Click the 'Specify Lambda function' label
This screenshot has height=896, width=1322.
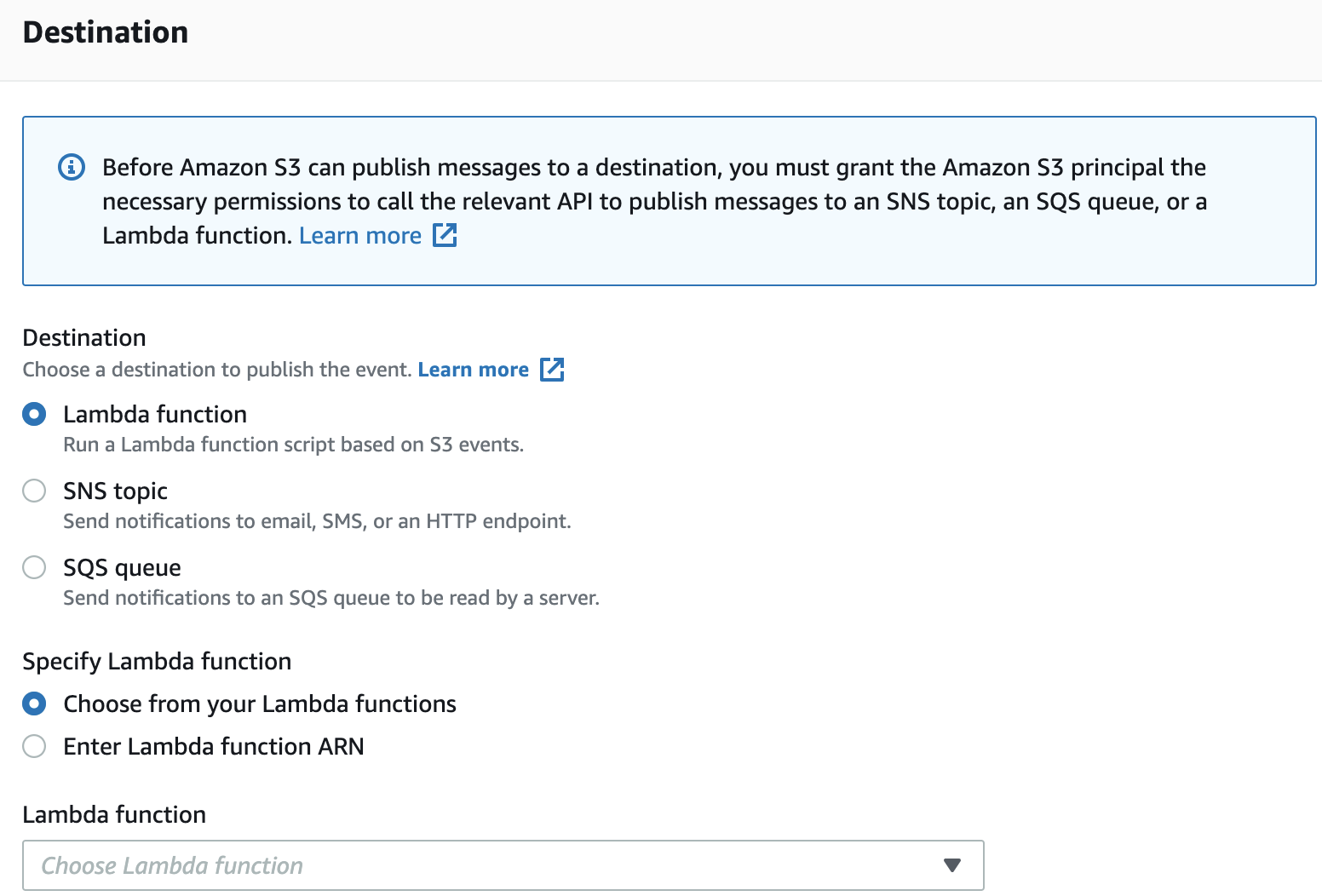click(157, 662)
